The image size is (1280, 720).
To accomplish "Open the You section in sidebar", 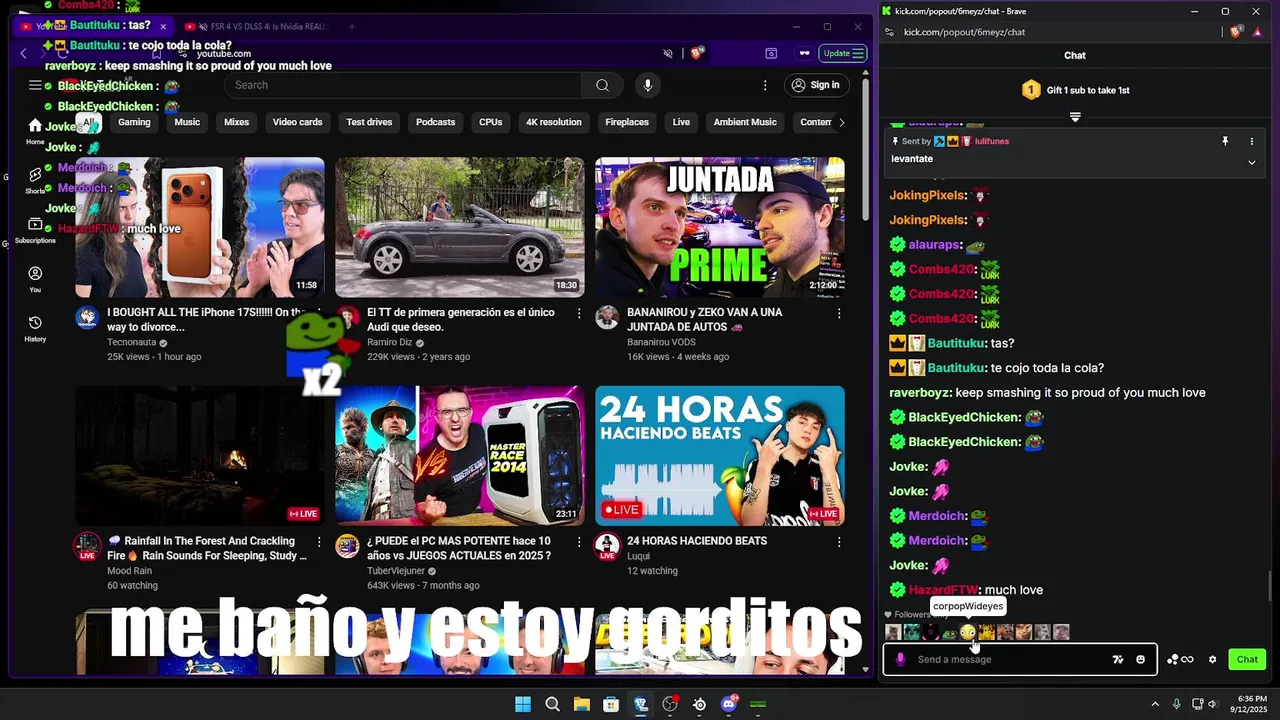I will pyautogui.click(x=35, y=279).
